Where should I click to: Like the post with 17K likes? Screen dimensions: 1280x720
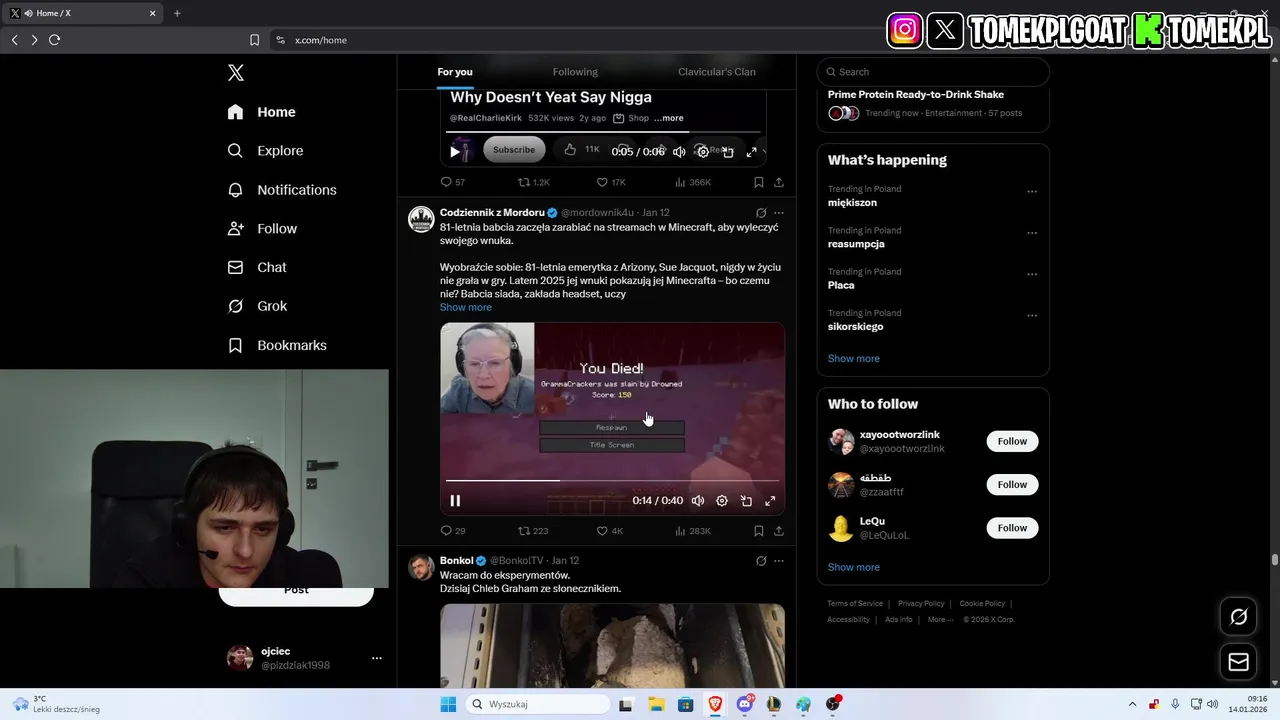tap(611, 182)
